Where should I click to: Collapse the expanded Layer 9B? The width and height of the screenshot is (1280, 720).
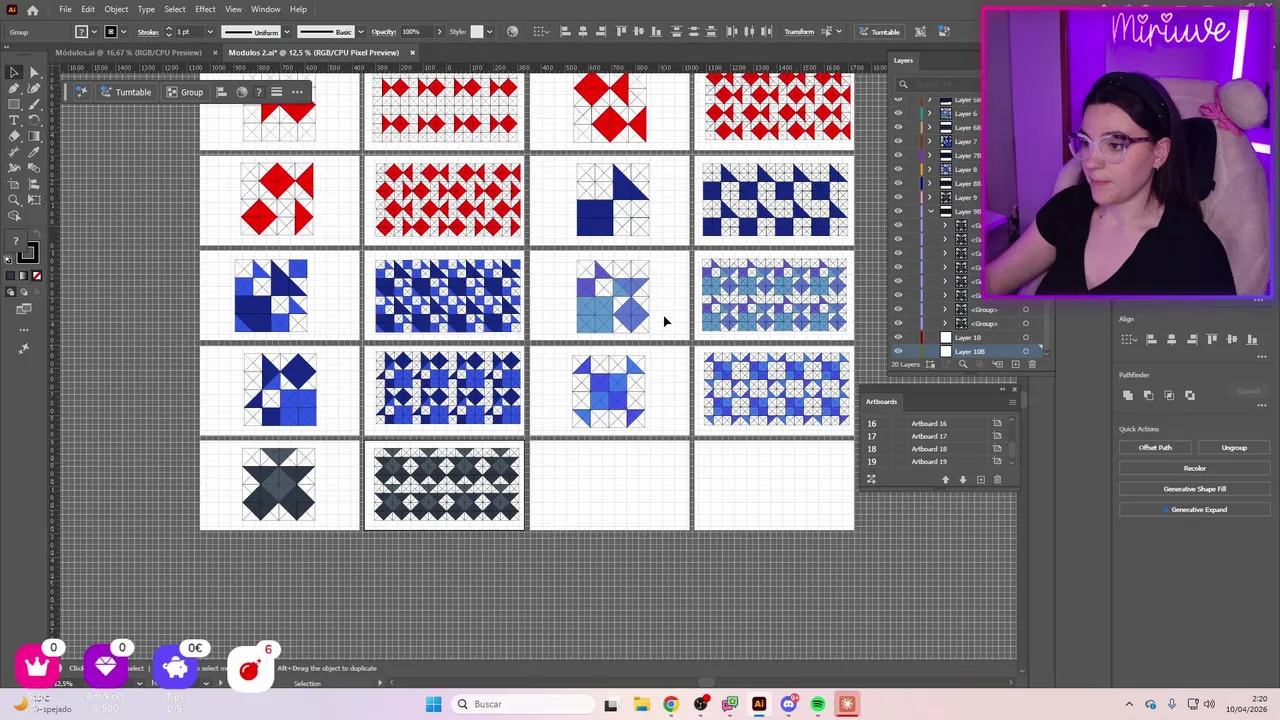(930, 211)
